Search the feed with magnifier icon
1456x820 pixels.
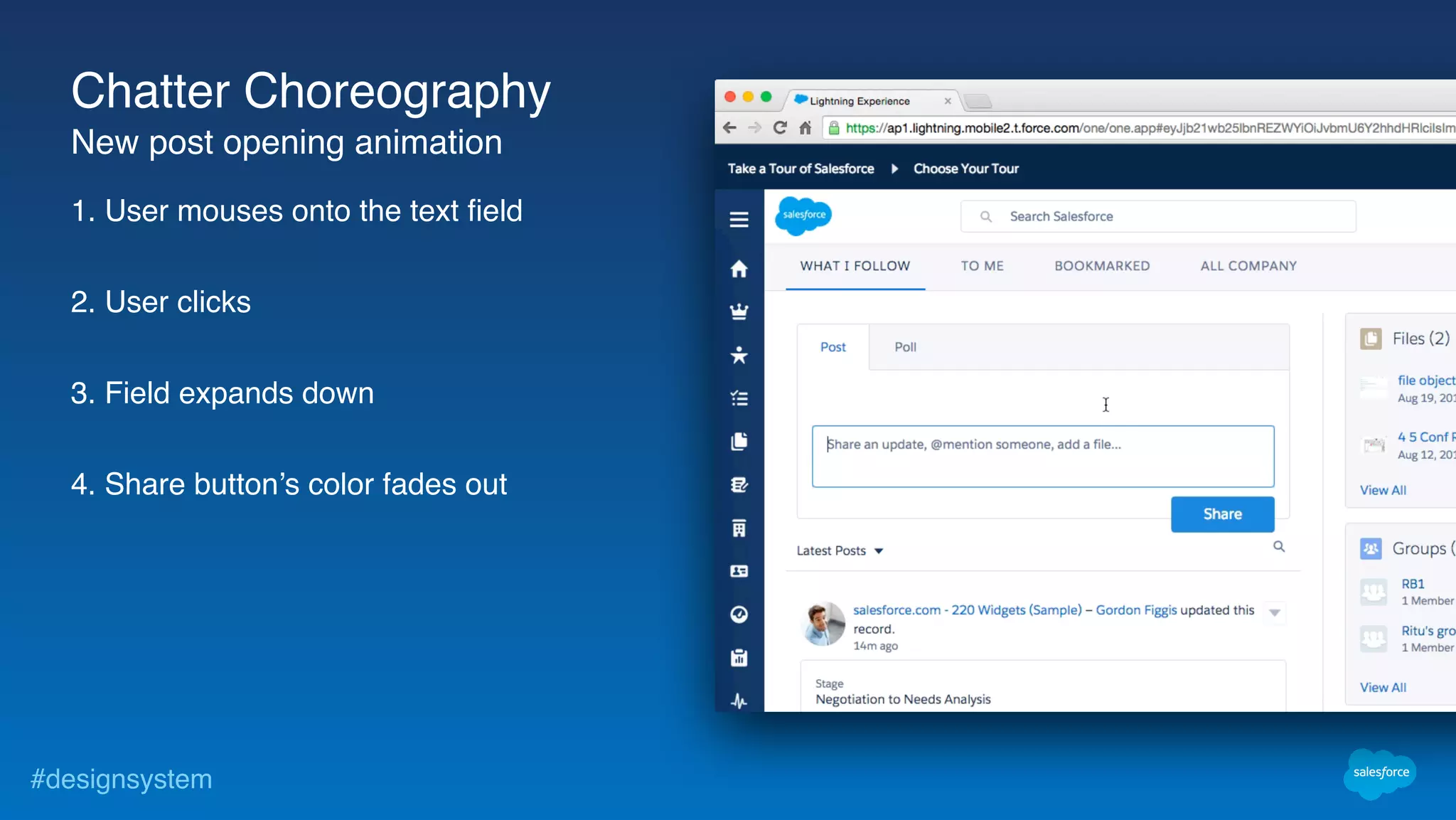(1279, 546)
